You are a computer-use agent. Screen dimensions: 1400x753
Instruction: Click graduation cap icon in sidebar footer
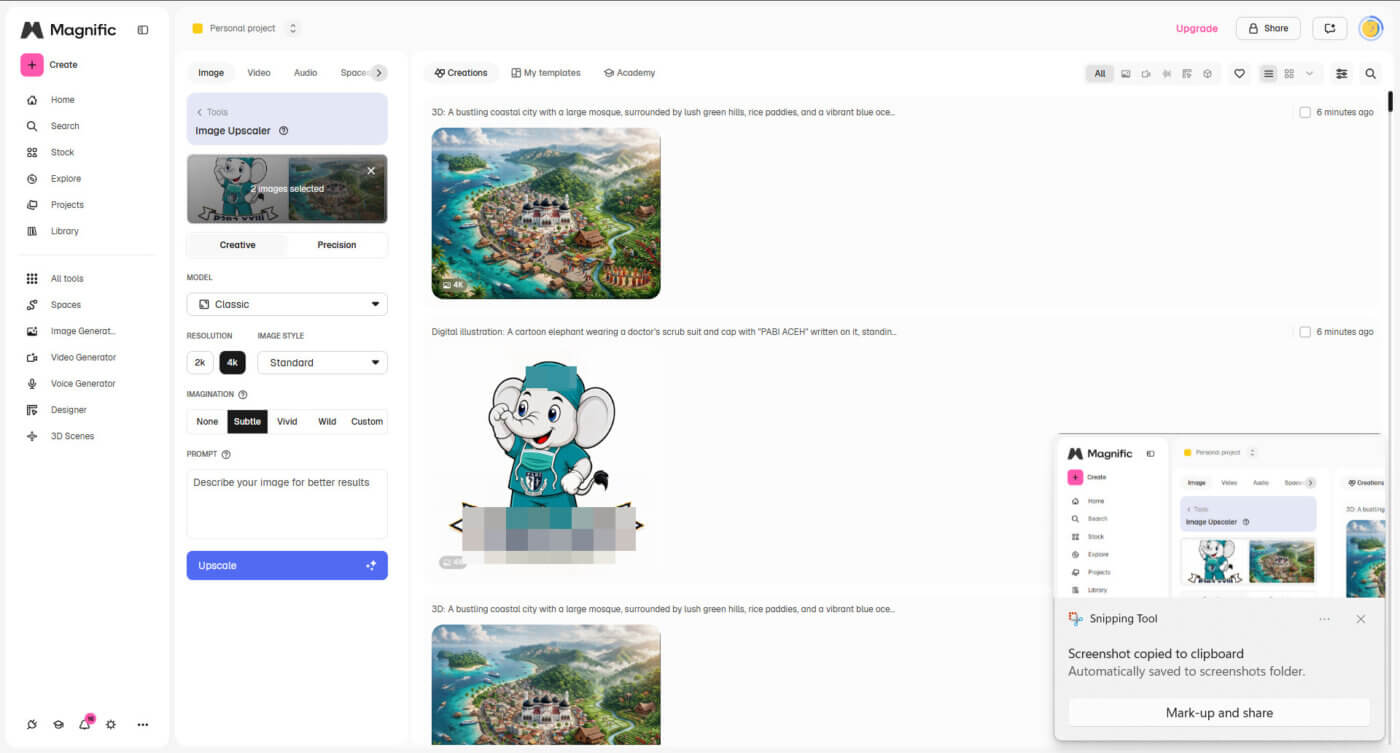tap(58, 724)
